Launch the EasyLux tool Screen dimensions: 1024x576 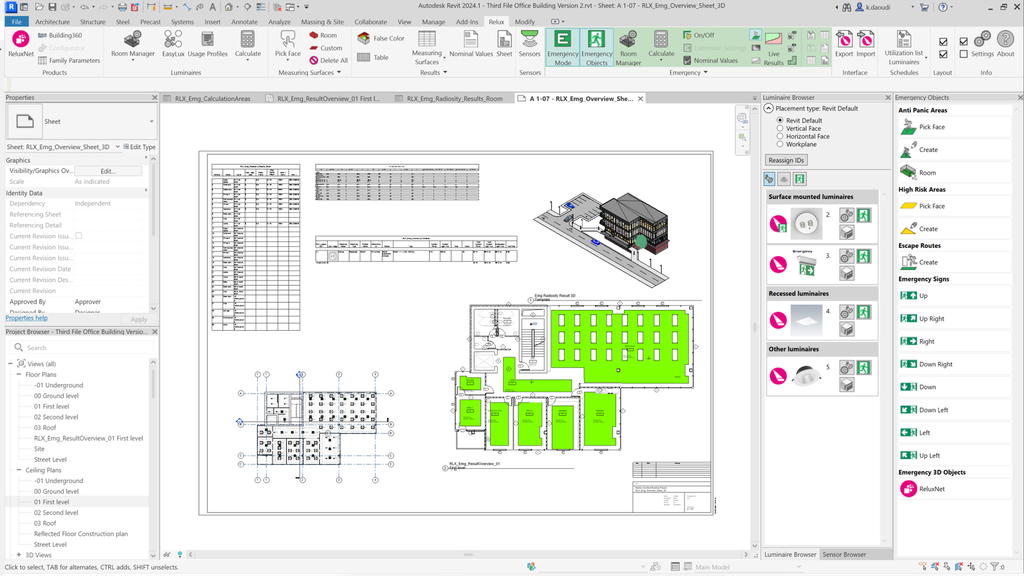click(173, 44)
